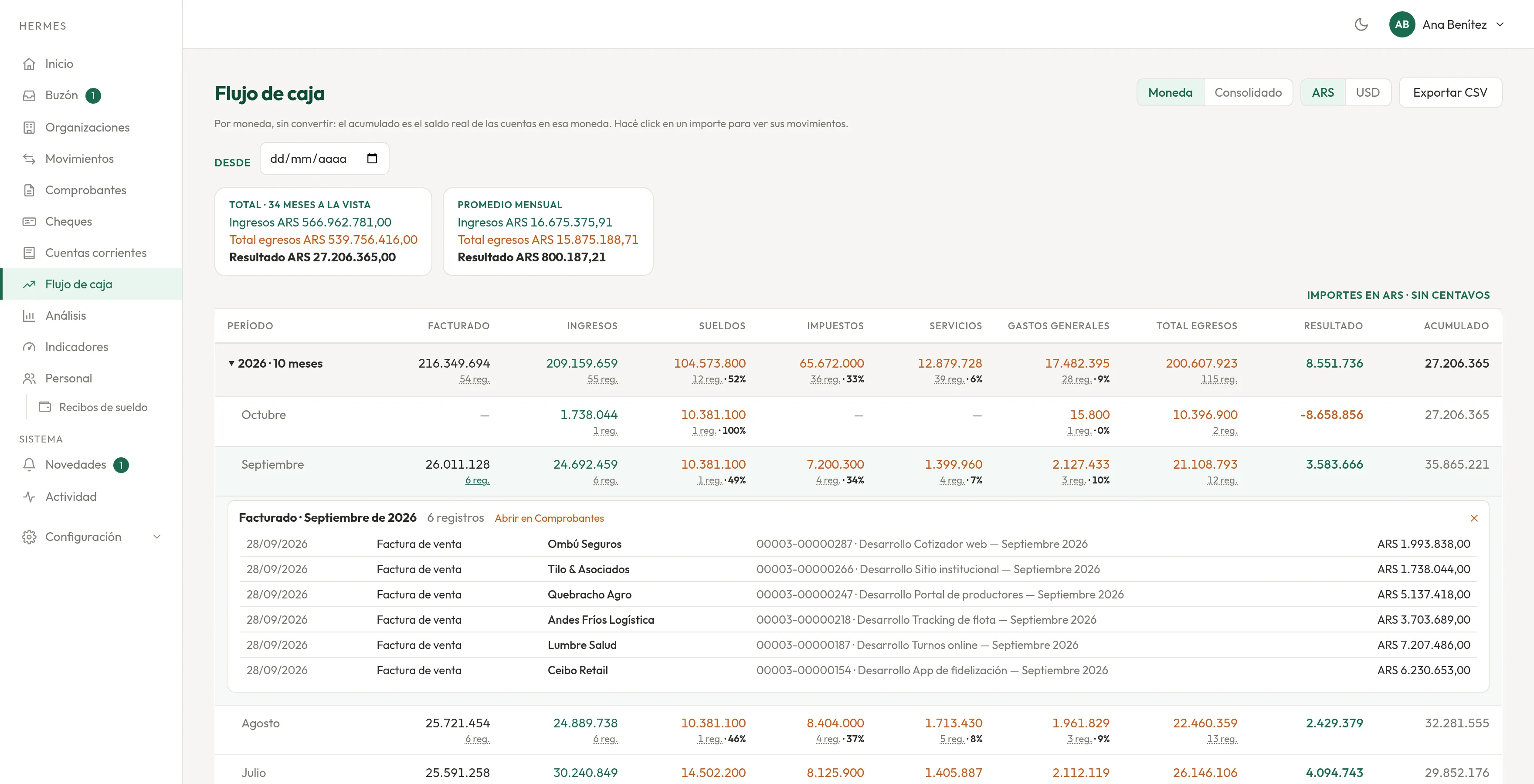Click the Indicadores gauge icon
The height and width of the screenshot is (784, 1534).
coord(29,347)
